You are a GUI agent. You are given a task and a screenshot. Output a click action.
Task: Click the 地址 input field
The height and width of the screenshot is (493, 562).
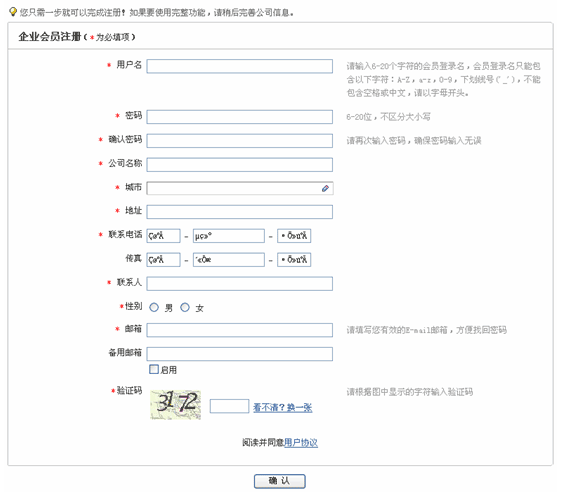(240, 212)
